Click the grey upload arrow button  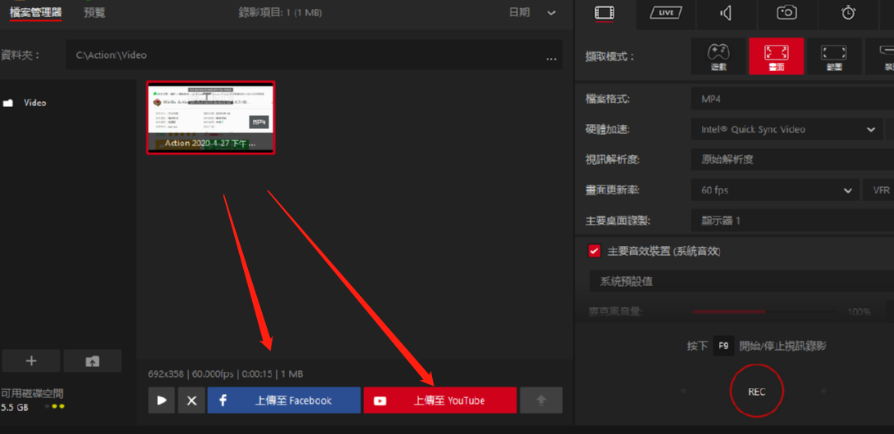point(541,400)
